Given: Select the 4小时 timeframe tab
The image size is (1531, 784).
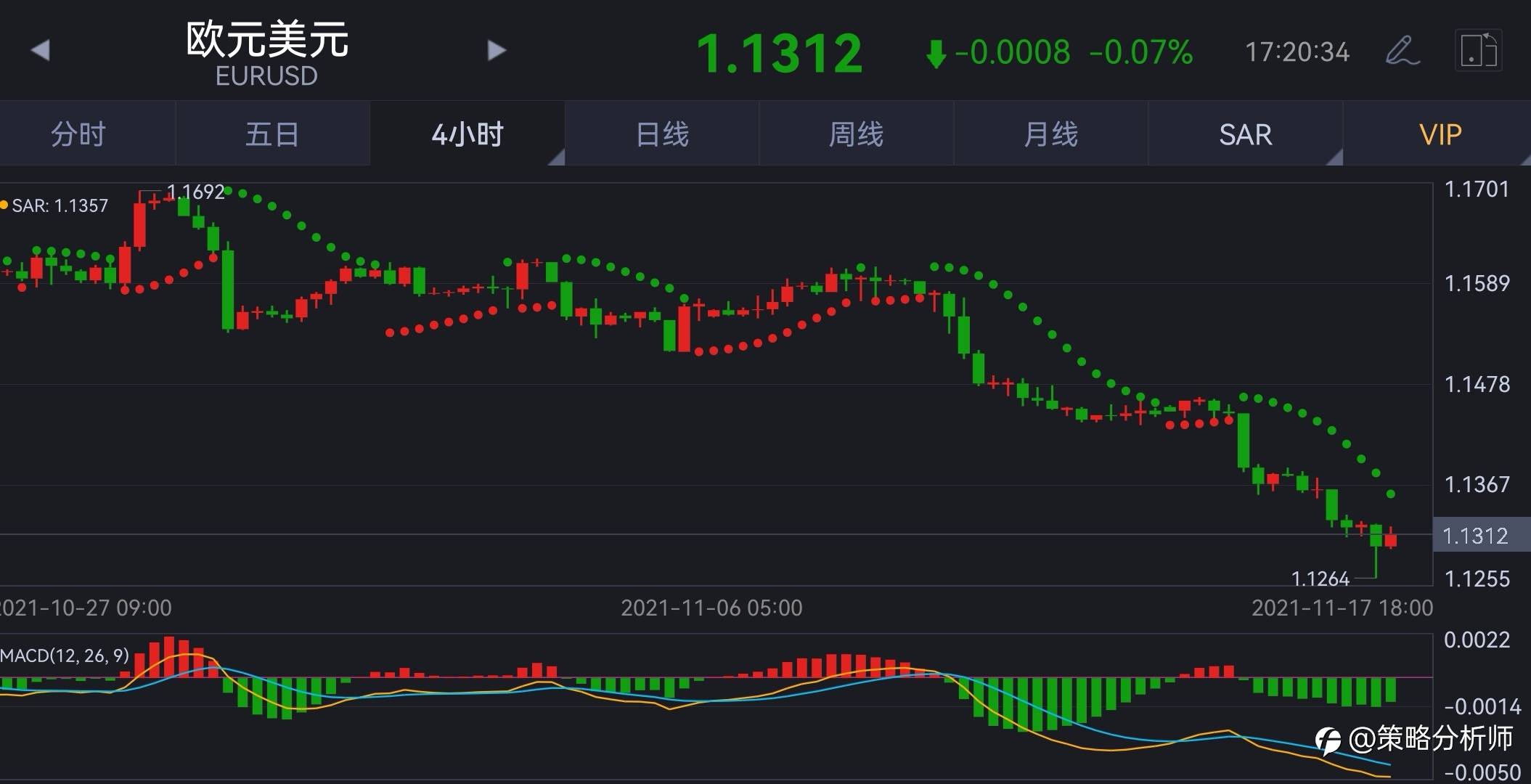Looking at the screenshot, I should 468,134.
